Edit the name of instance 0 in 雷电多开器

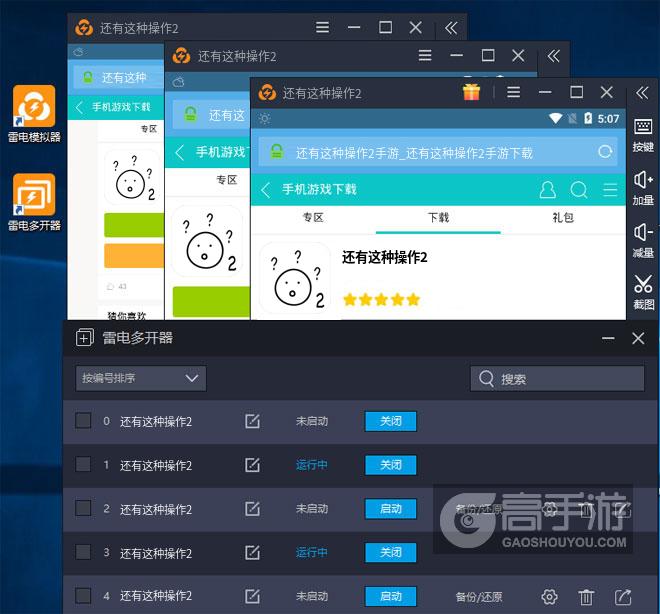tap(252, 421)
